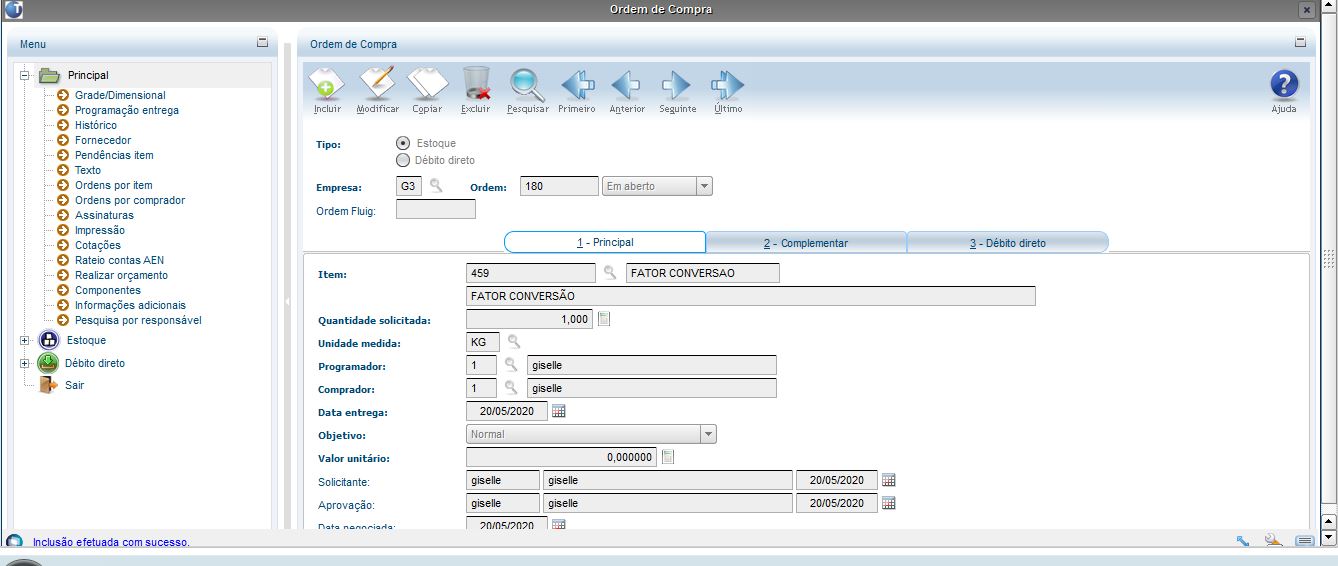Screen dimensions: 1338x566
Task: Open Pesquisar magnifying glass tool
Action: [526, 83]
